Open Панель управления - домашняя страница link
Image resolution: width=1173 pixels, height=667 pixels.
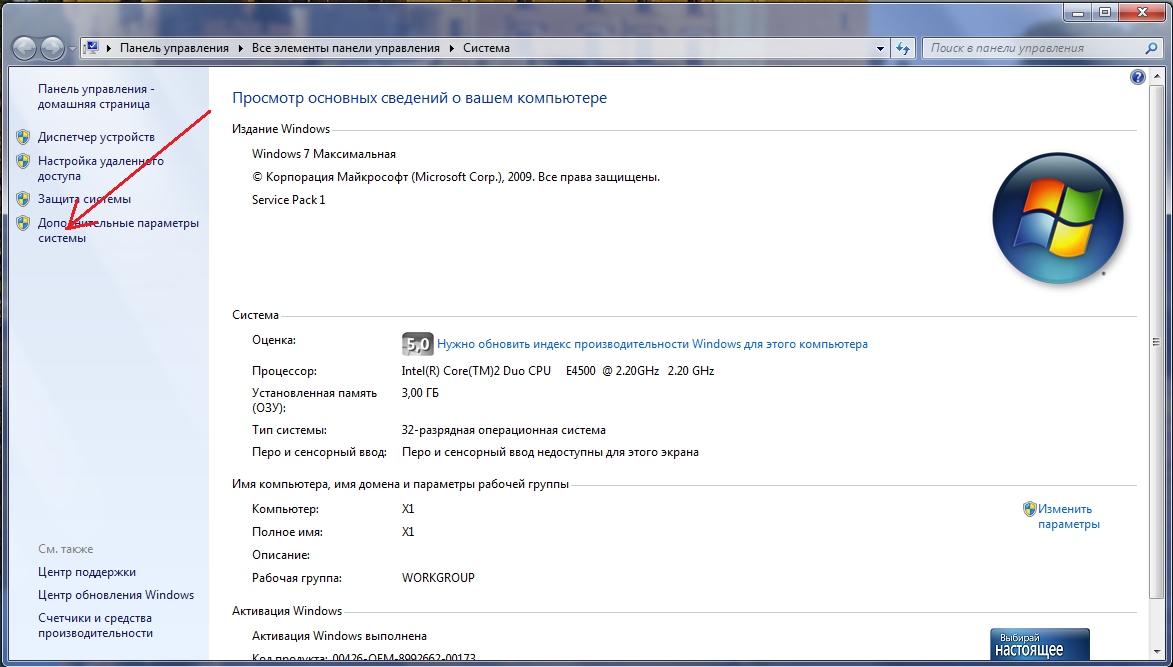click(x=96, y=96)
